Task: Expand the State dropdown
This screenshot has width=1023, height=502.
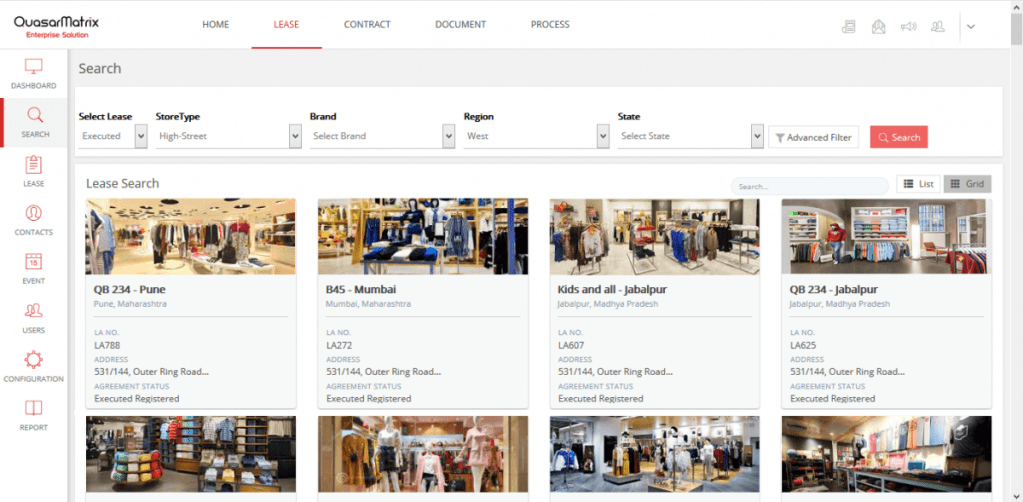Action: click(757, 136)
